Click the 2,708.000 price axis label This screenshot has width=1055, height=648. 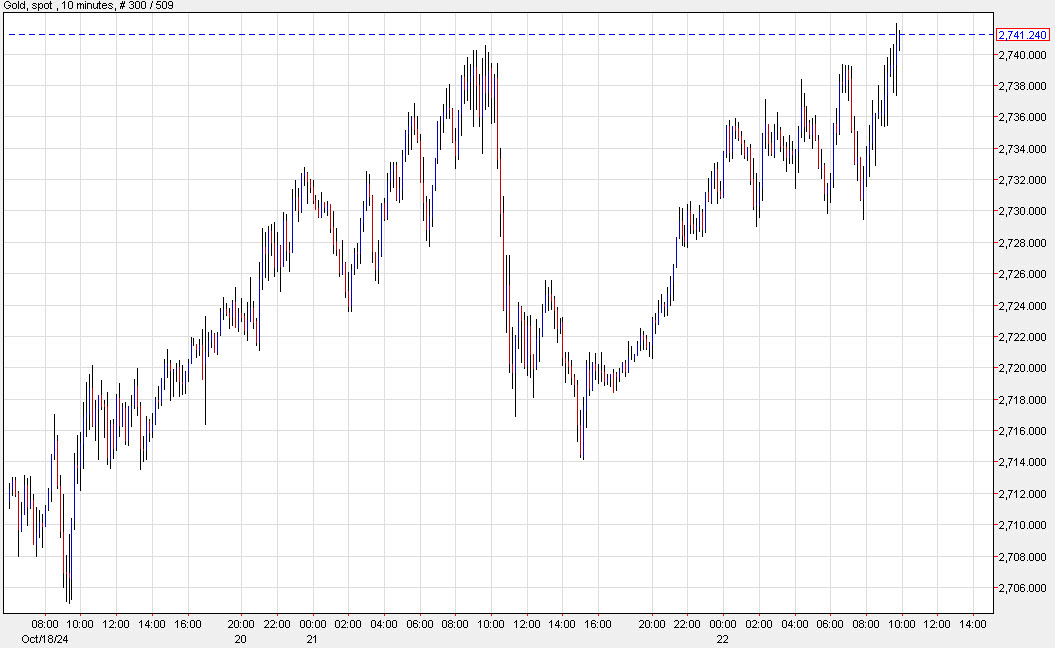click(x=1023, y=556)
